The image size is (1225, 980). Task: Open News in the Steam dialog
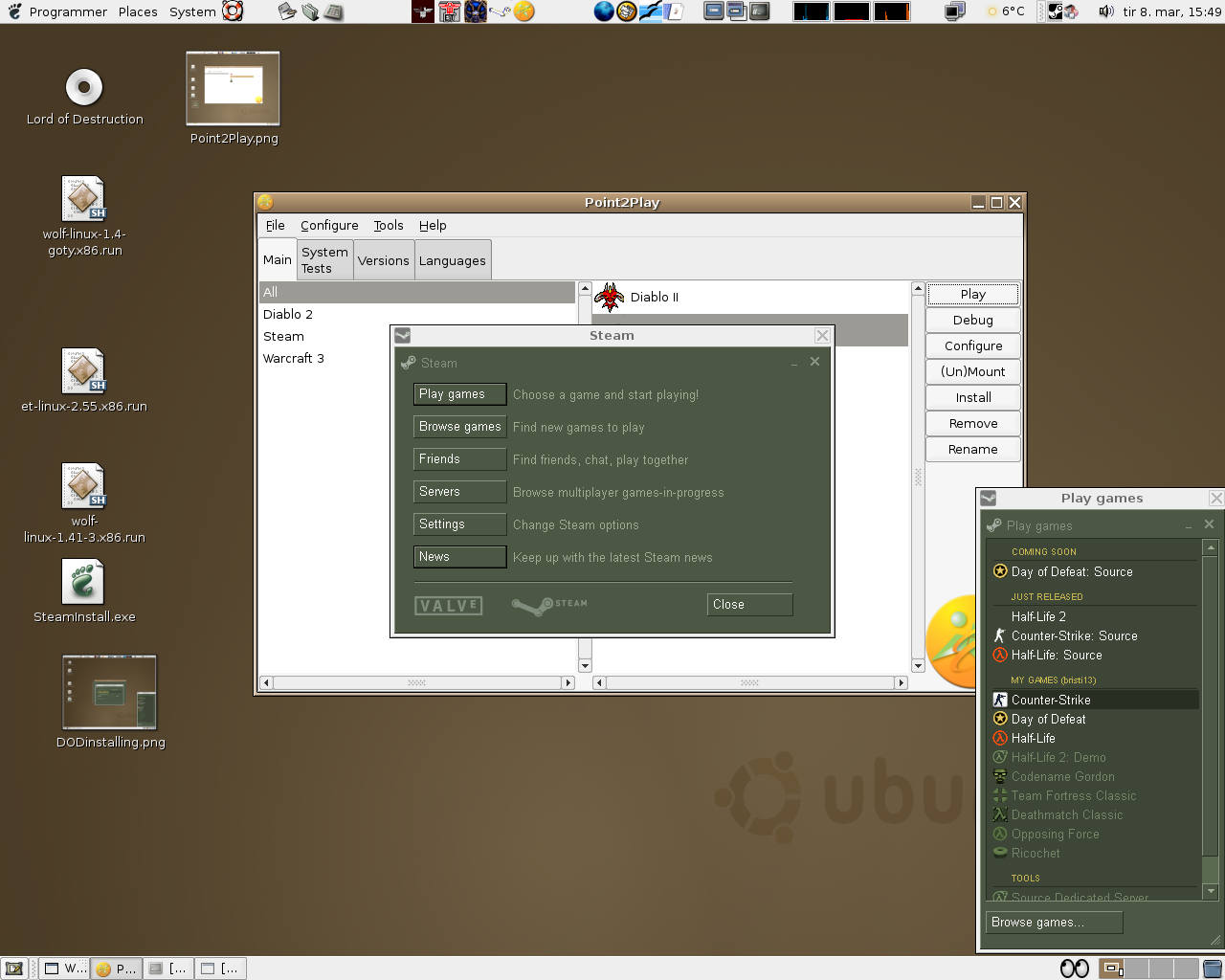tap(460, 557)
